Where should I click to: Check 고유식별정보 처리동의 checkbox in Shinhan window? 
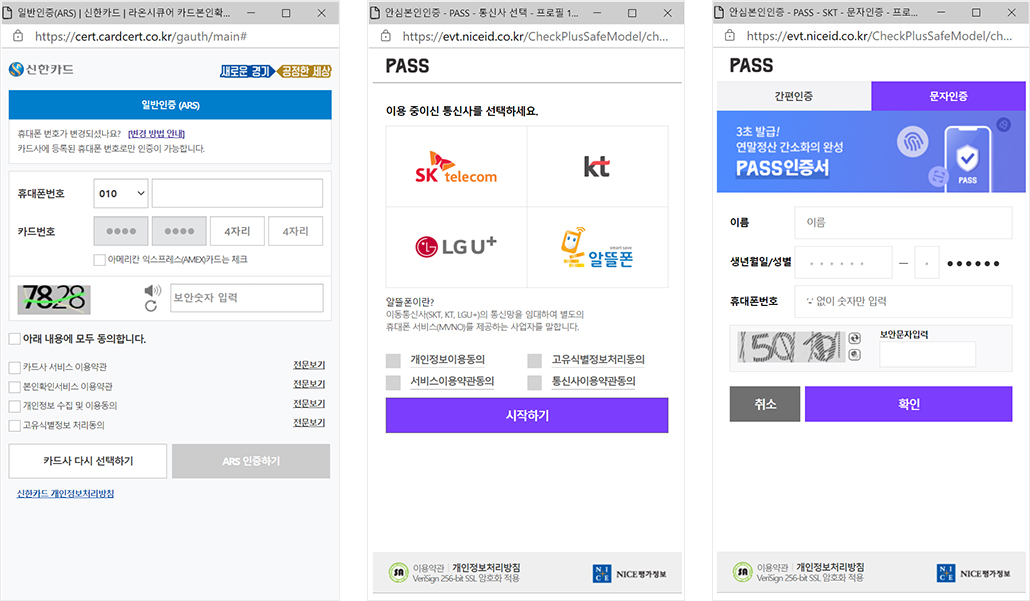(x=14, y=426)
